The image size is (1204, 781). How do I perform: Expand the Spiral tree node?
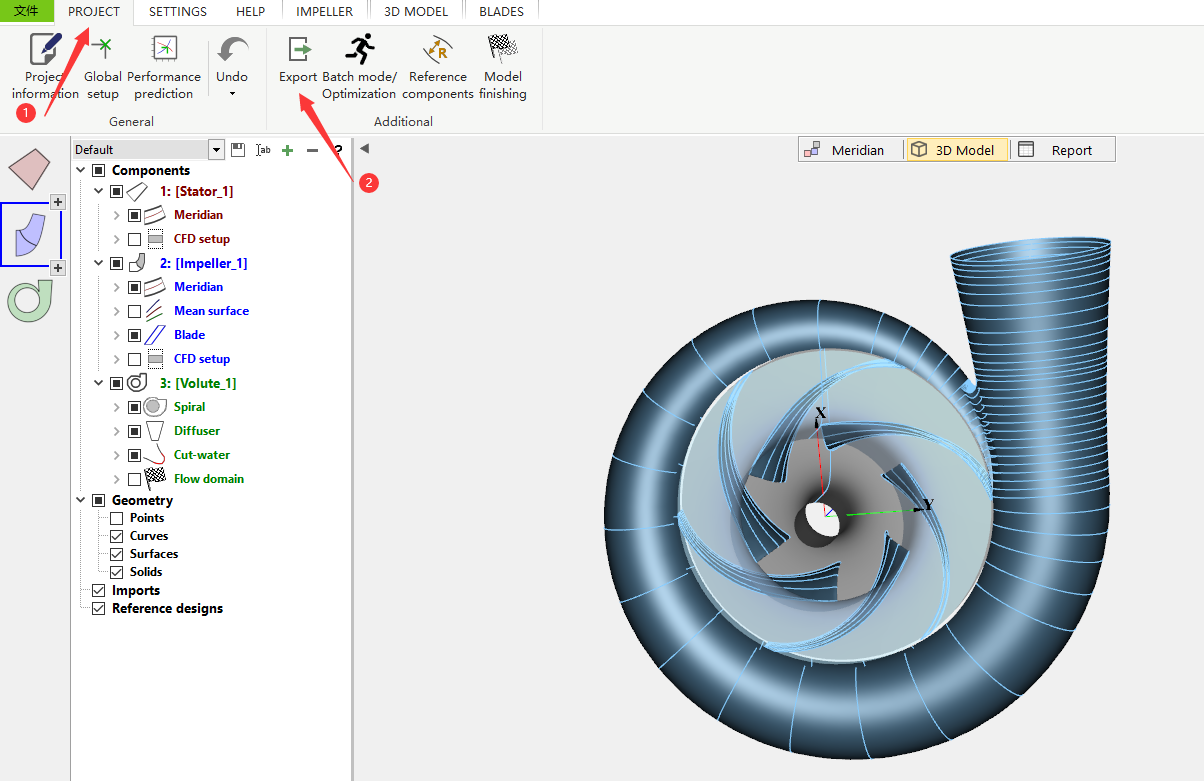[117, 407]
